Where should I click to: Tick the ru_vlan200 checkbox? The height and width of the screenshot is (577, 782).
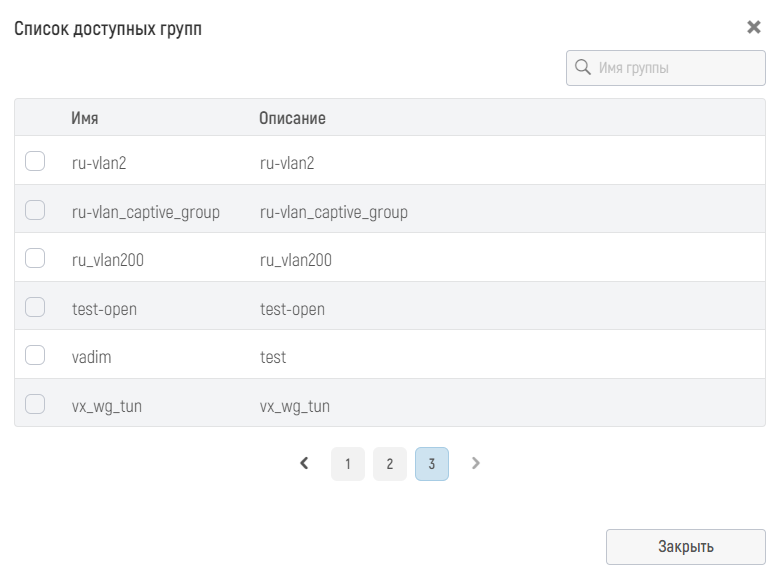tap(35, 258)
